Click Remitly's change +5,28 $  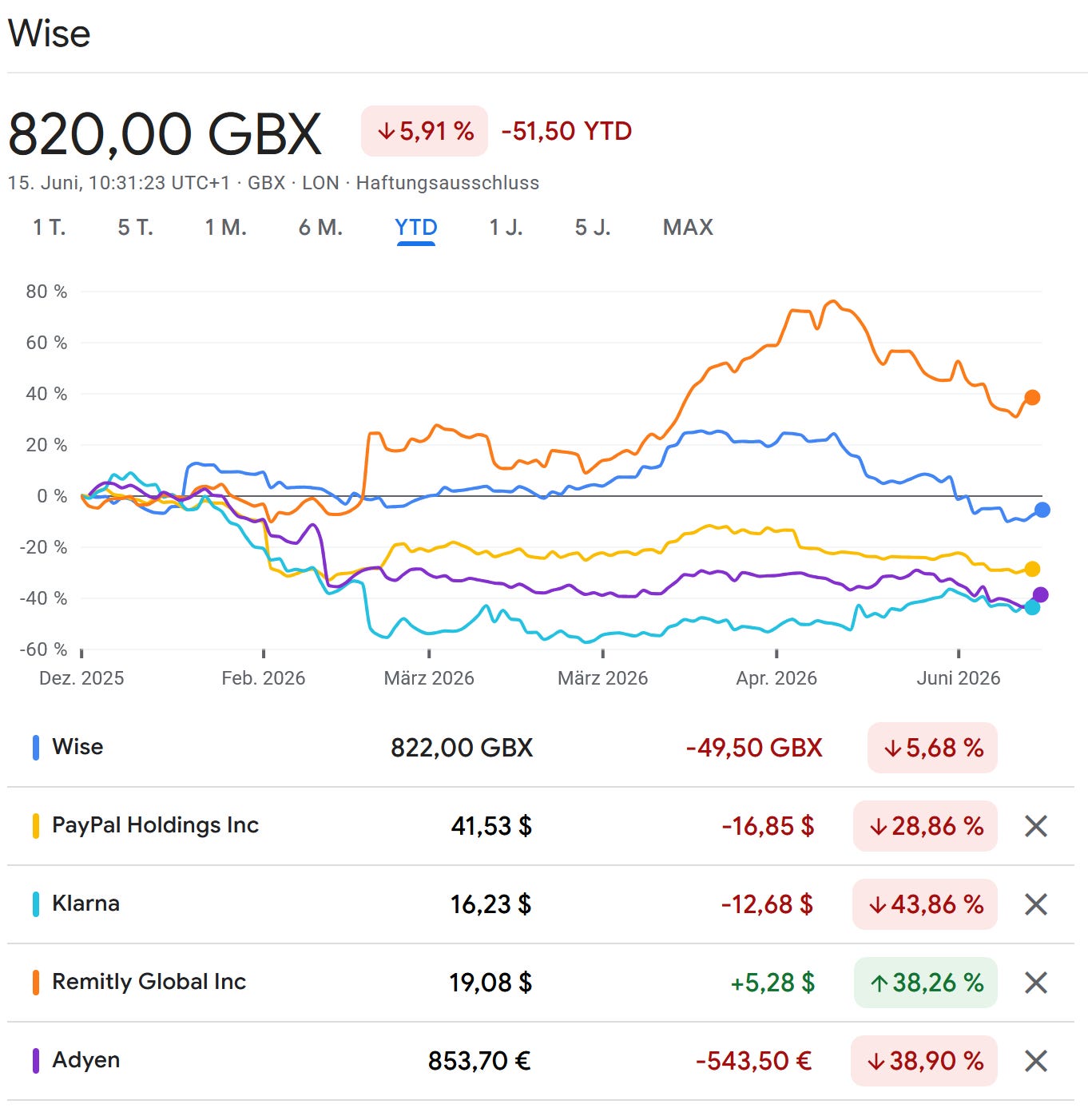(x=772, y=983)
